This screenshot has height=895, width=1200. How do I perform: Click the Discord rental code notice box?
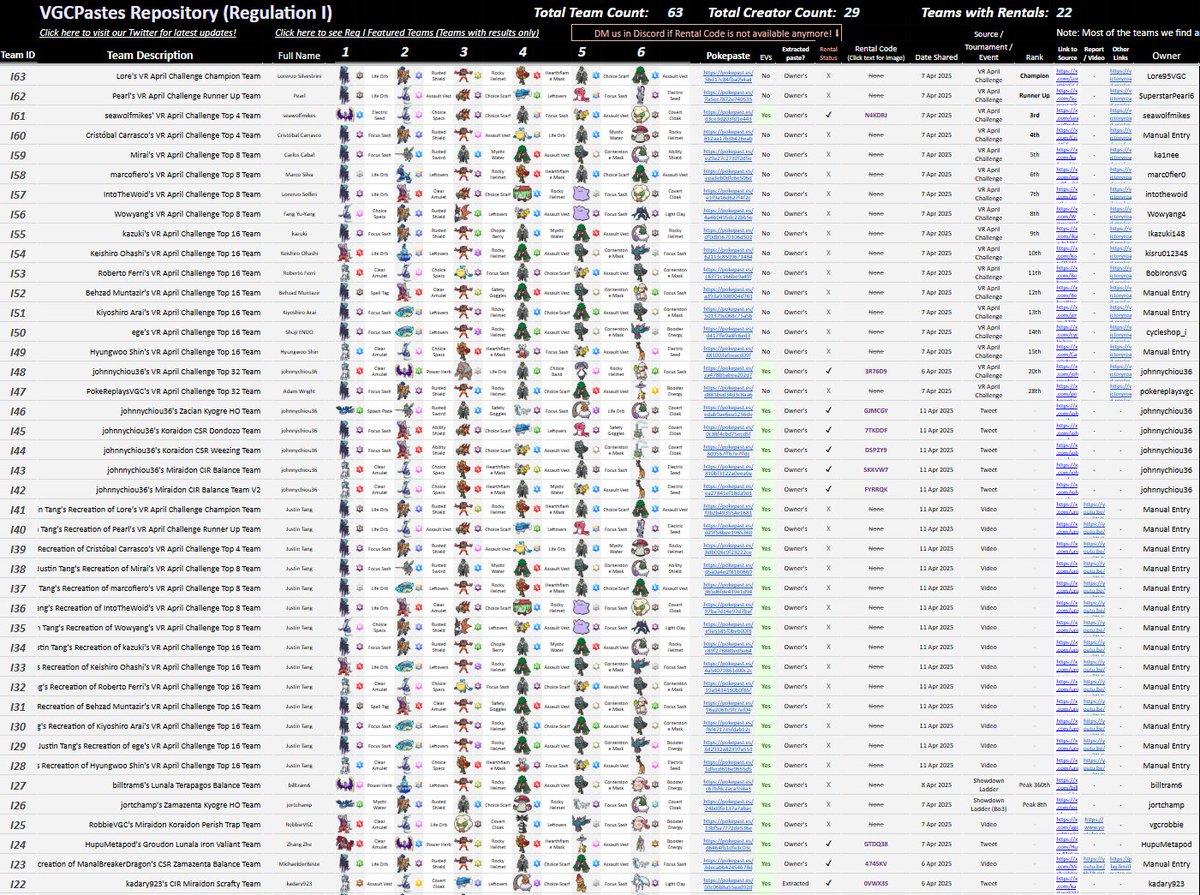[707, 33]
